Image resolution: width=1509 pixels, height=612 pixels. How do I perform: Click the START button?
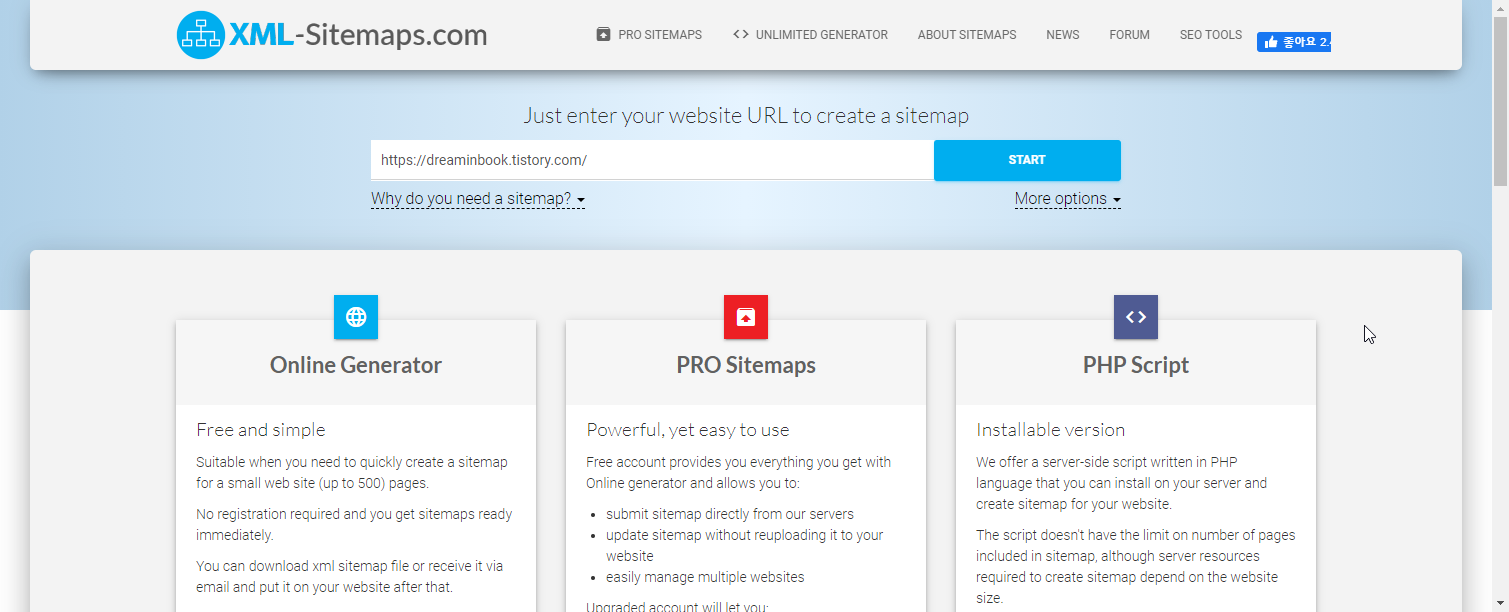coord(1027,160)
